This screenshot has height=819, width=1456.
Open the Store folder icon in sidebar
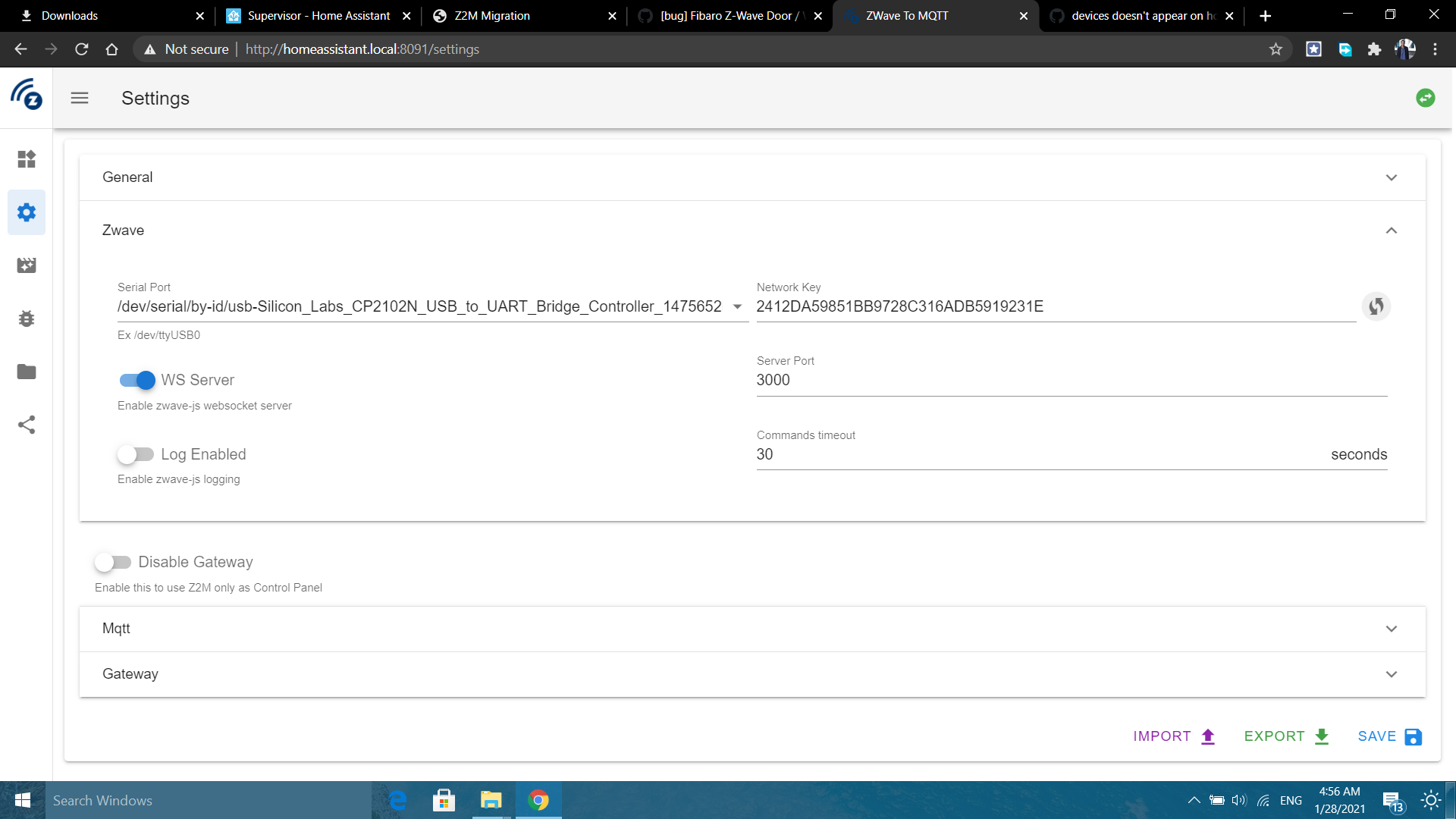click(27, 372)
